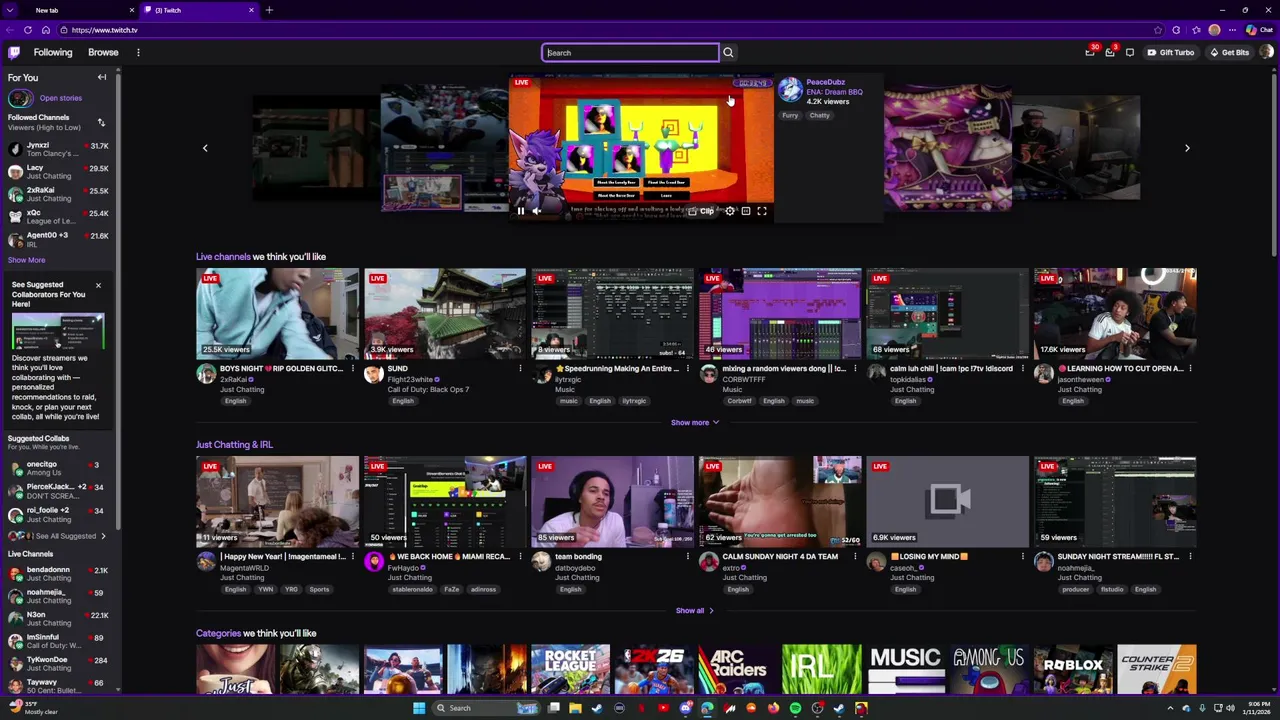Viewport: 1280px width, 720px height.
Task: Open the 2xRaKai stream thumbnail with 25.5K viewers
Action: coord(277,314)
